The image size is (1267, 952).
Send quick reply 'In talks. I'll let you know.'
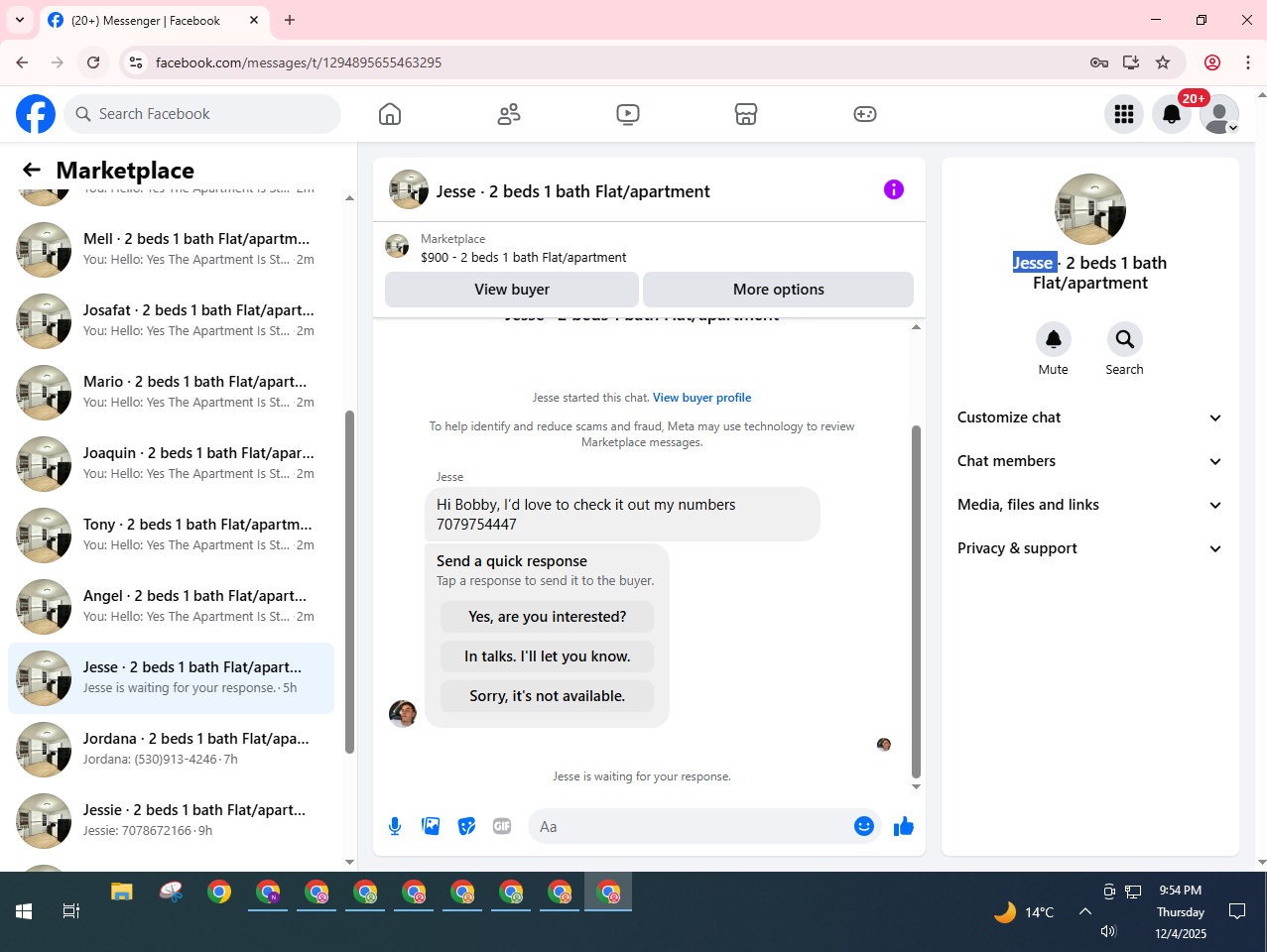pyautogui.click(x=548, y=656)
